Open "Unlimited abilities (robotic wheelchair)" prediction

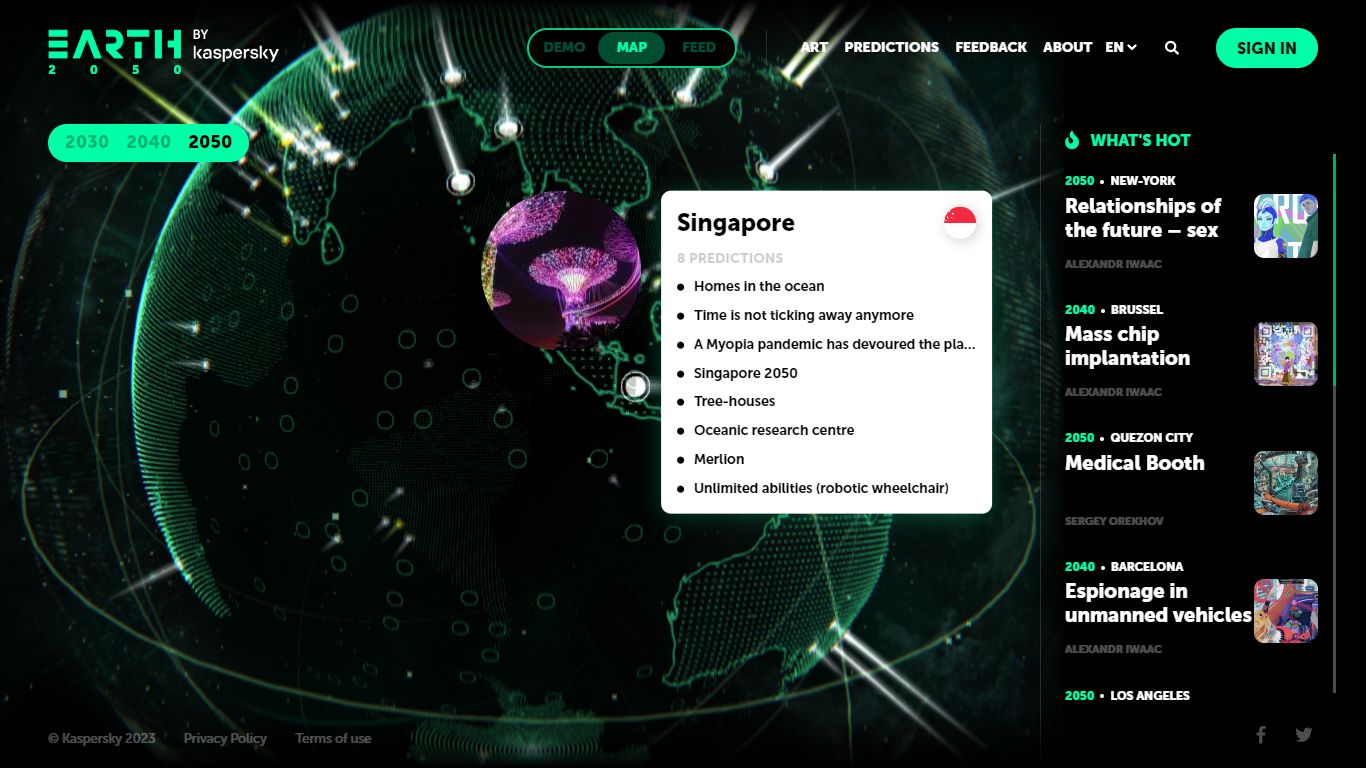tap(821, 488)
